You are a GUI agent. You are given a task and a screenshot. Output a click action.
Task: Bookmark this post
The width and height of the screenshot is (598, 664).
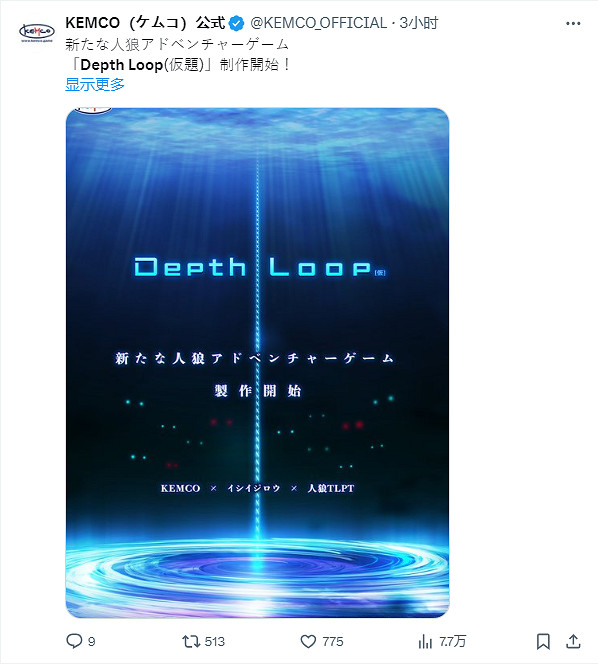(543, 642)
